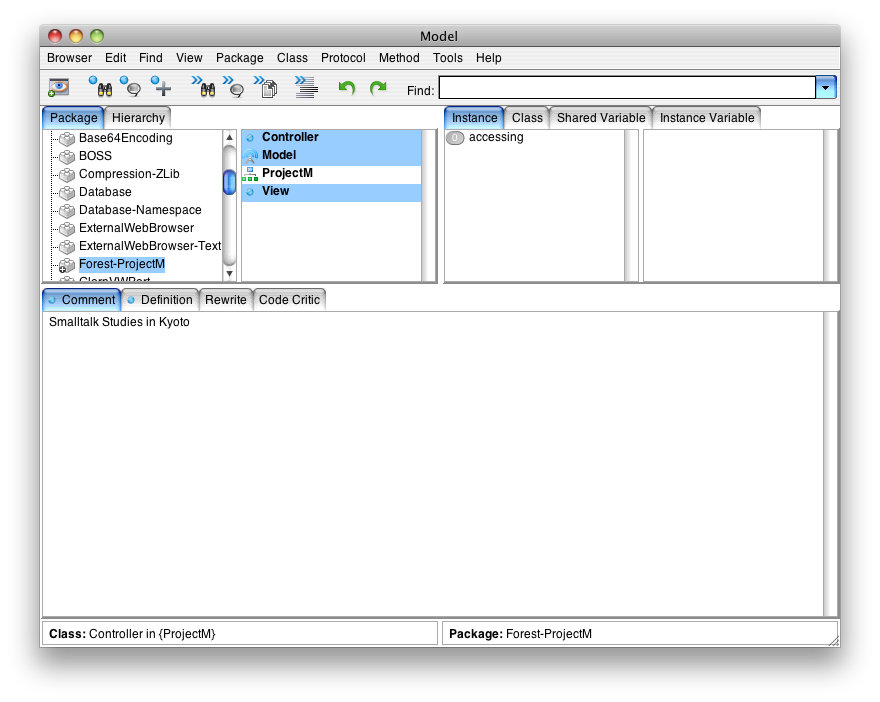Open the Class menu
The image size is (880, 702).
coord(292,58)
